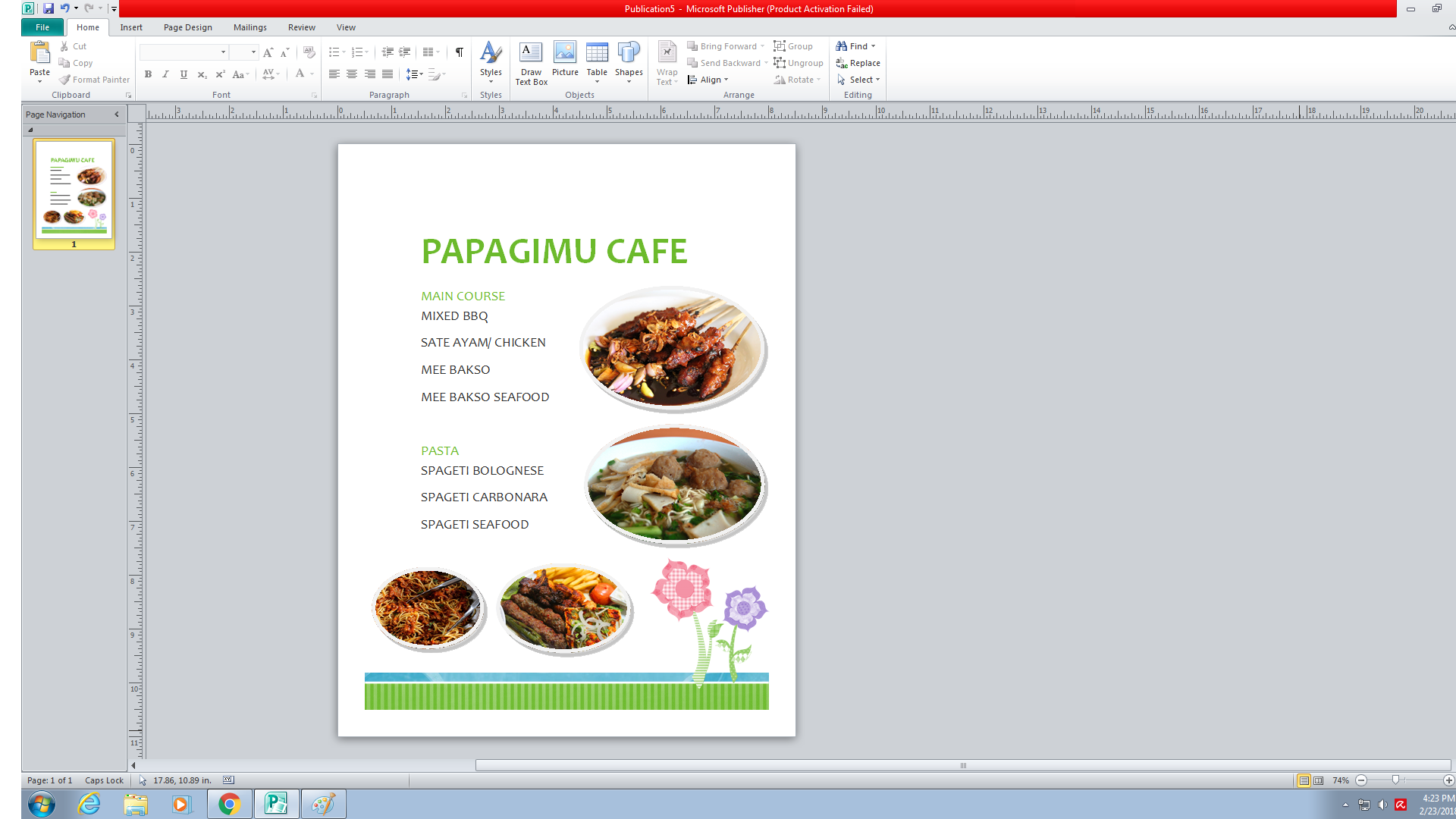
Task: Click Replace in the Editing group
Action: [863, 63]
